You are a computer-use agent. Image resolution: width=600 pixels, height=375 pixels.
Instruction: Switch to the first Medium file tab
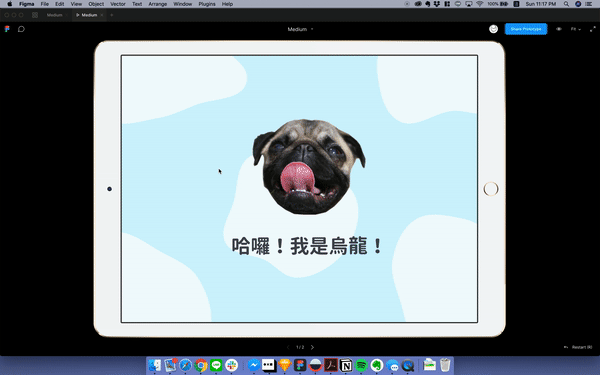(x=54, y=15)
